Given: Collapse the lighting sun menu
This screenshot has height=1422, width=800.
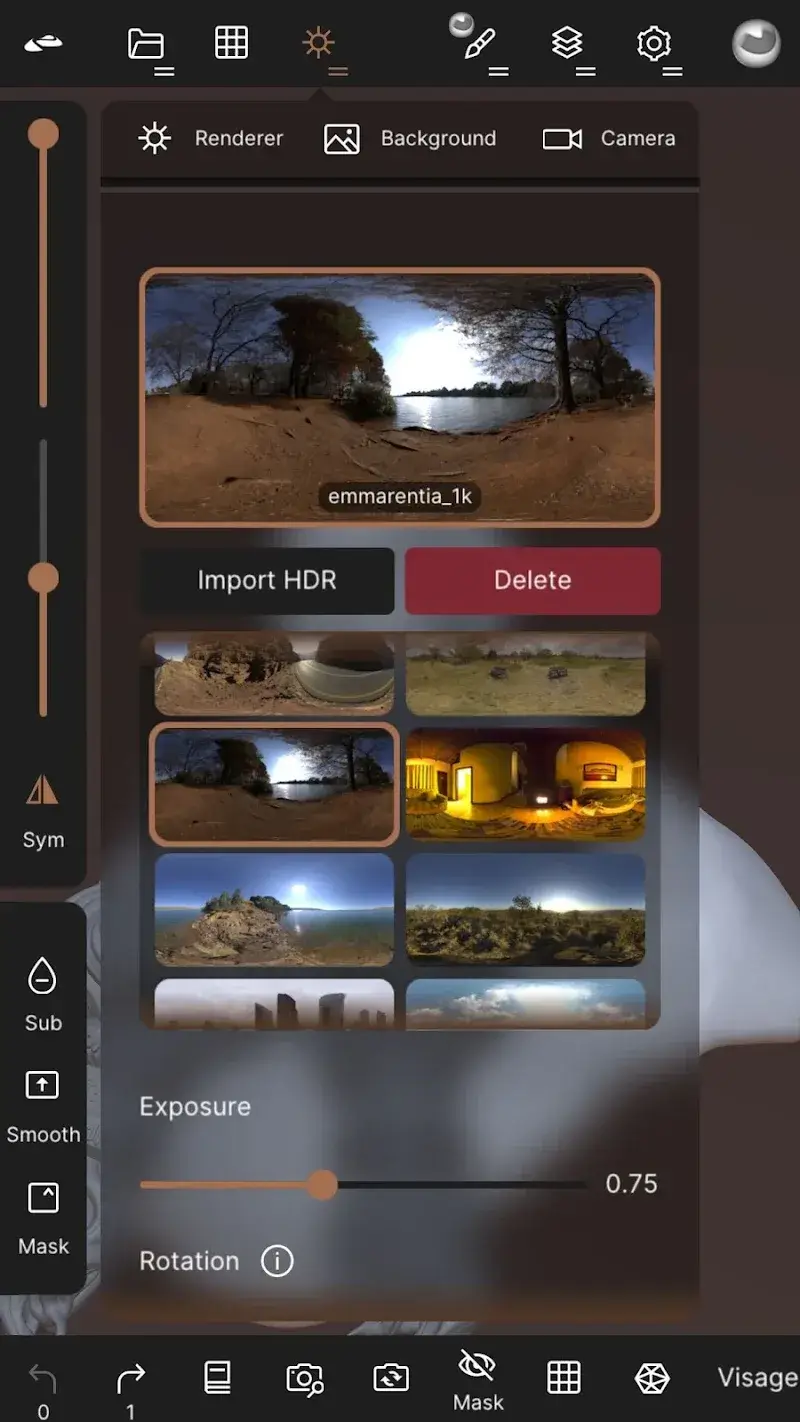Looking at the screenshot, I should (x=319, y=45).
